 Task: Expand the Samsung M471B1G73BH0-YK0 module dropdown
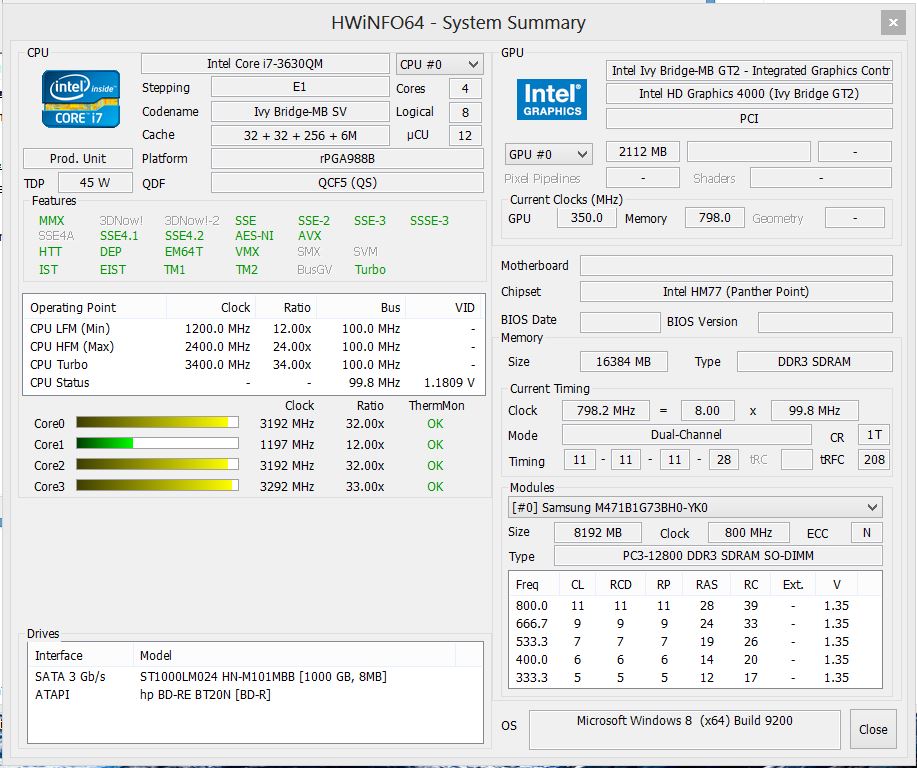[695, 507]
